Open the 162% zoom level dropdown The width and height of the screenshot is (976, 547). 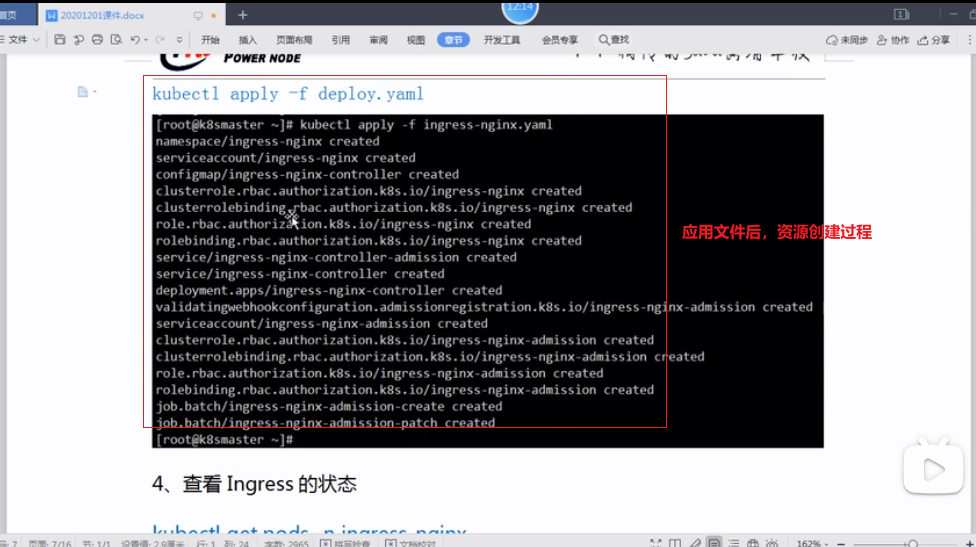click(813, 543)
